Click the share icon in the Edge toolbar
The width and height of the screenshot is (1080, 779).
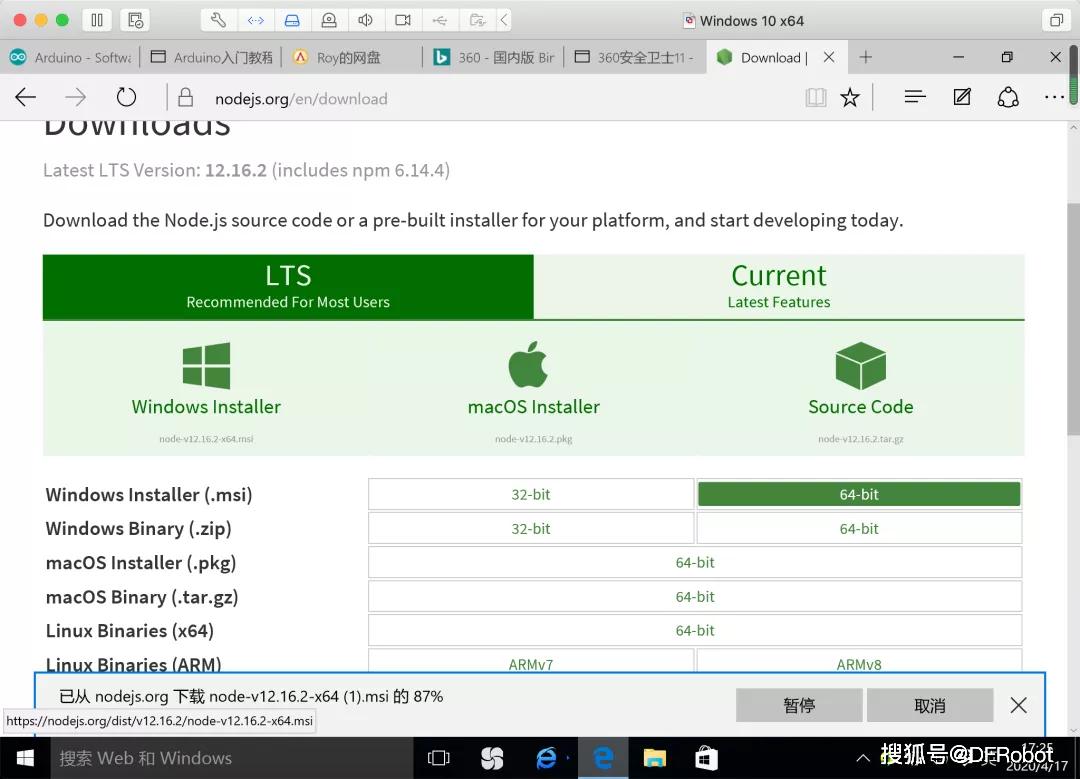(x=1008, y=97)
